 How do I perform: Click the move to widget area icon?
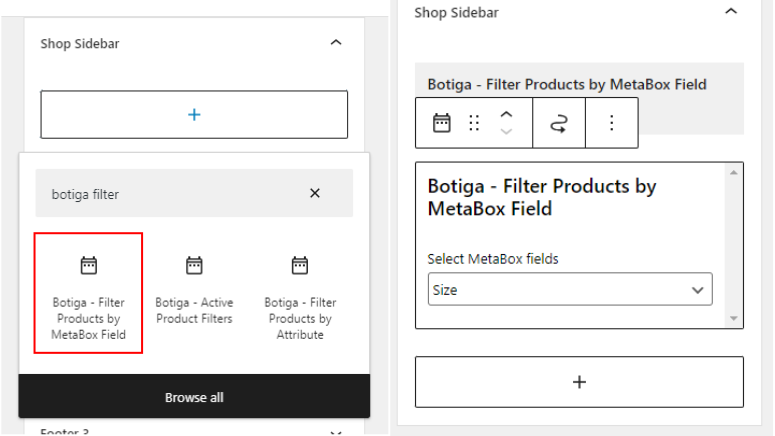(559, 123)
